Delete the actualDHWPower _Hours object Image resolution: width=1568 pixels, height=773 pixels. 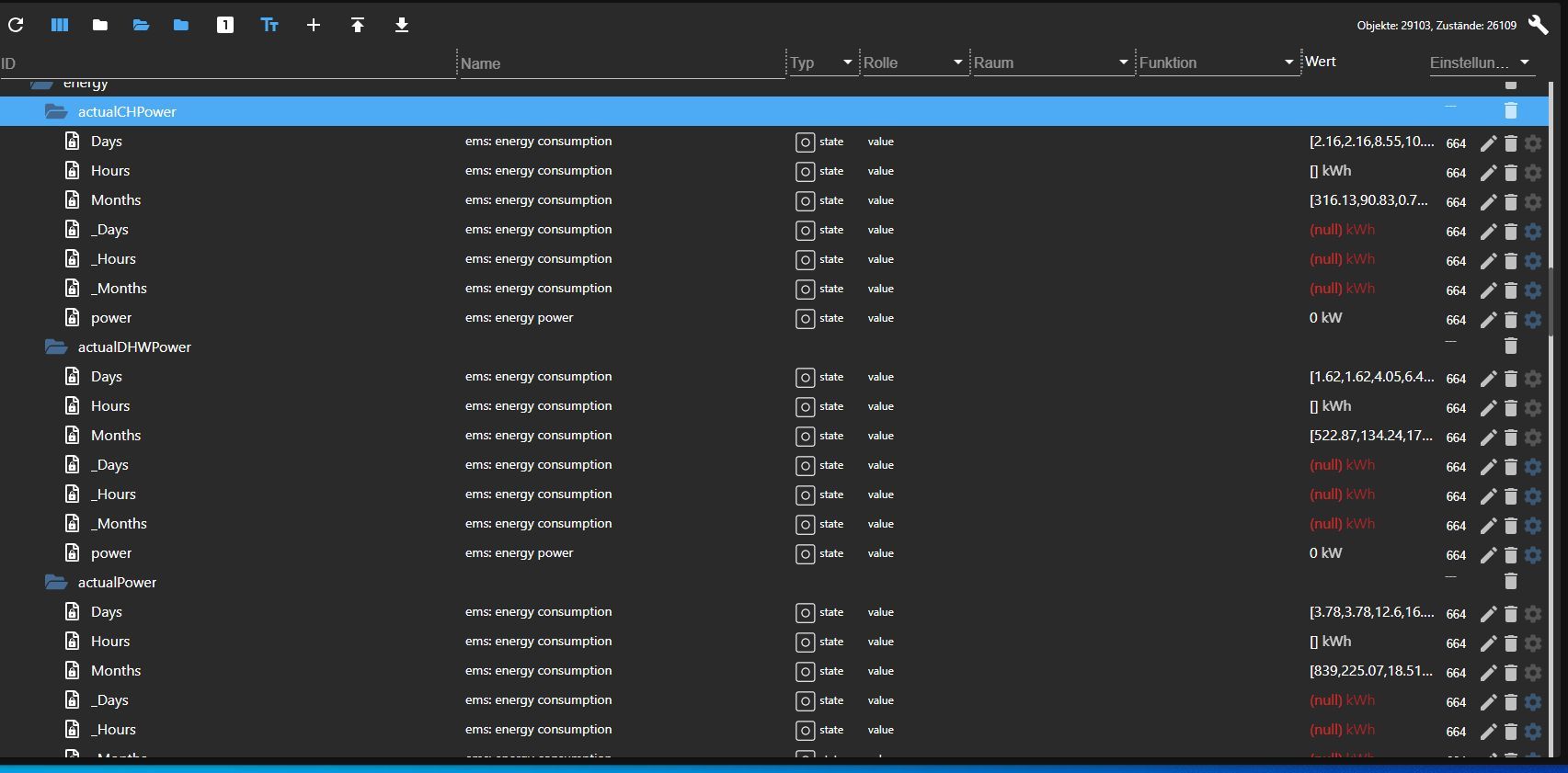pyautogui.click(x=1510, y=496)
